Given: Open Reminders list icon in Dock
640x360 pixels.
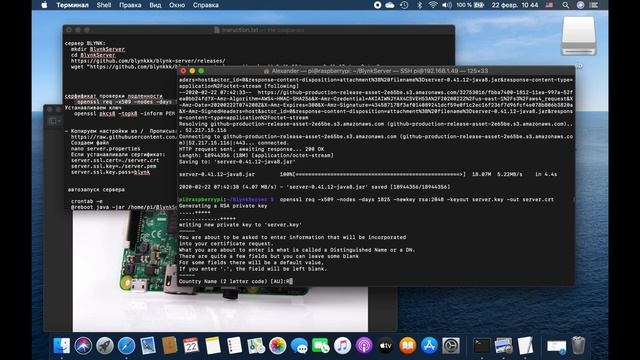Looking at the screenshot, I should (x=234, y=346).
